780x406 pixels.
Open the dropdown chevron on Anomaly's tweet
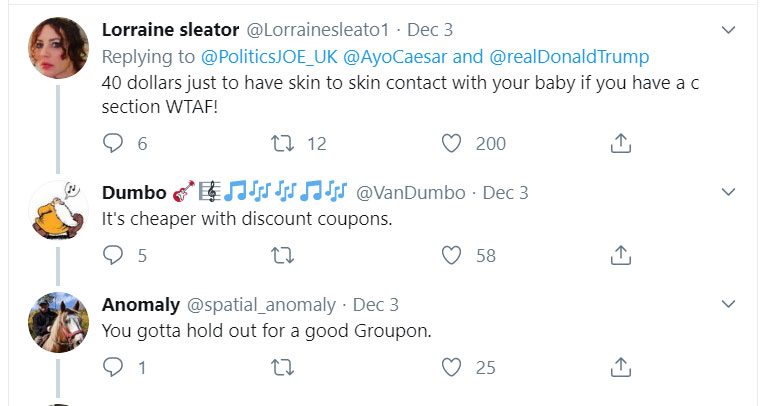point(728,304)
